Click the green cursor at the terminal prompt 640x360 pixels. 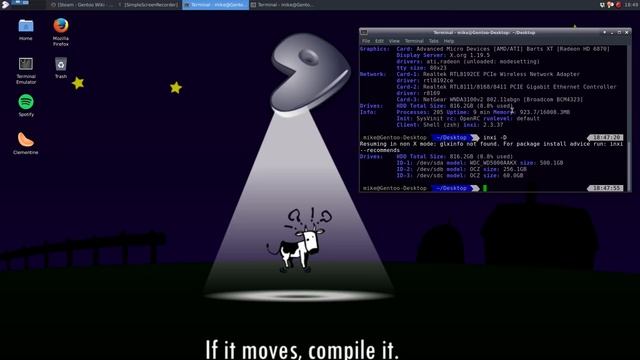tap(485, 188)
